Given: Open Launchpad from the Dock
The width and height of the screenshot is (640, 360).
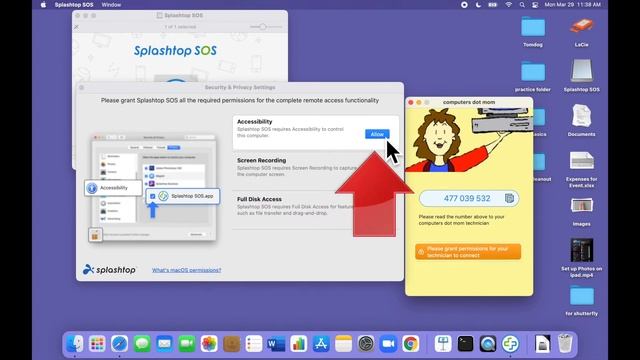Looking at the screenshot, I should coord(97,344).
